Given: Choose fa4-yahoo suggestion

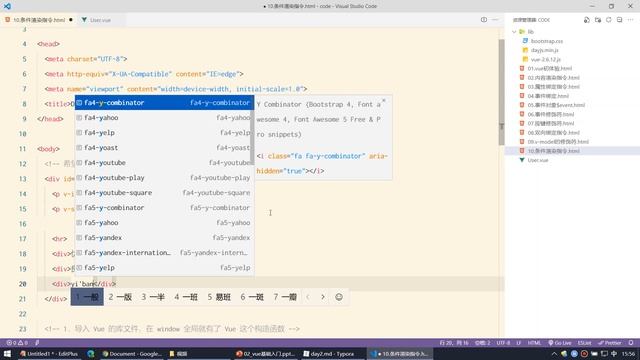Looking at the screenshot, I should pos(164,118).
